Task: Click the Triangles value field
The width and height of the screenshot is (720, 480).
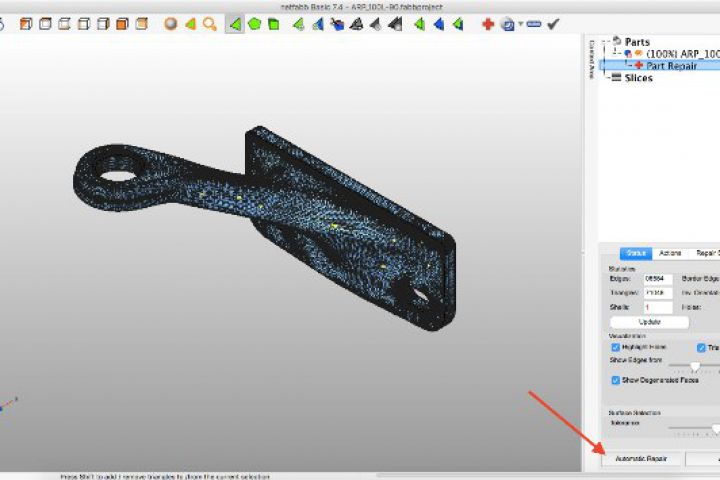Action: 658,293
